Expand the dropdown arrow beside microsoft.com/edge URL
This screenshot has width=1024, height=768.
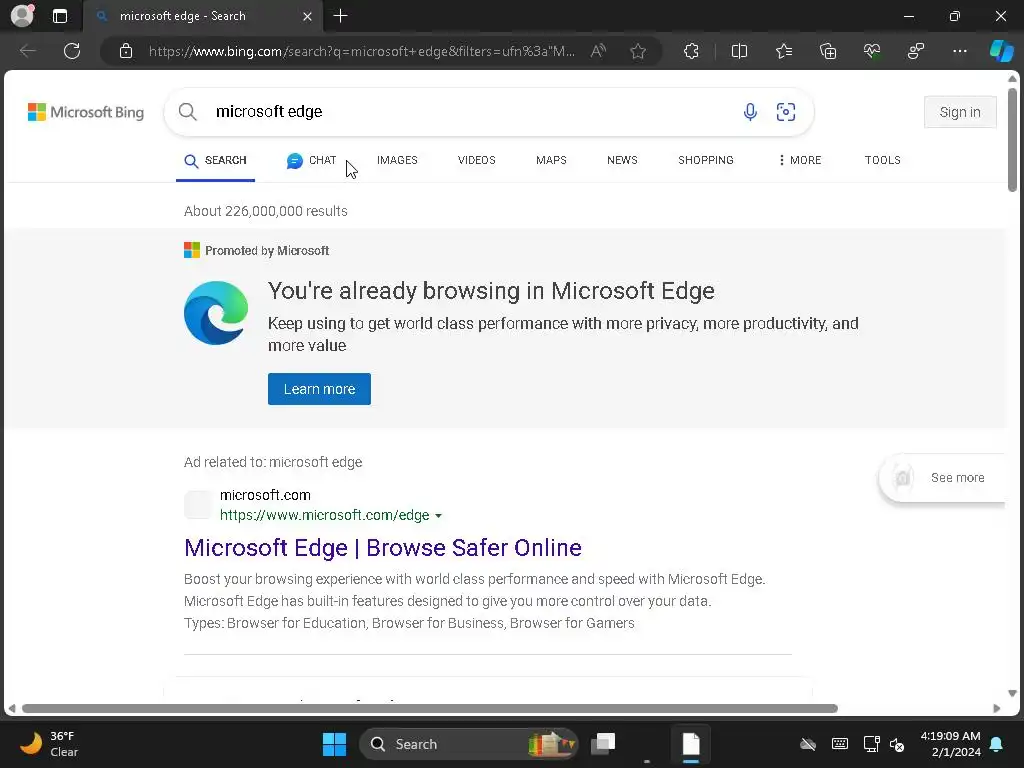tap(439, 516)
